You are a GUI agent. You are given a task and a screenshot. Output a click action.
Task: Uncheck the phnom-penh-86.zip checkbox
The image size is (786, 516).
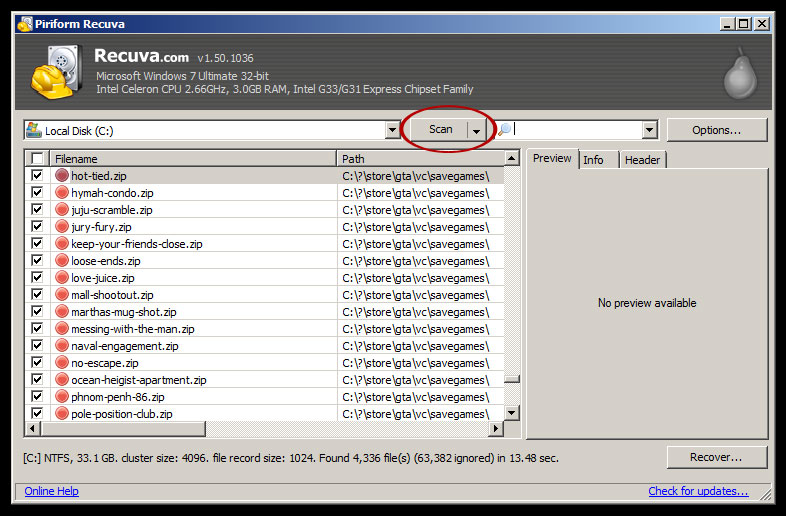click(x=37, y=397)
